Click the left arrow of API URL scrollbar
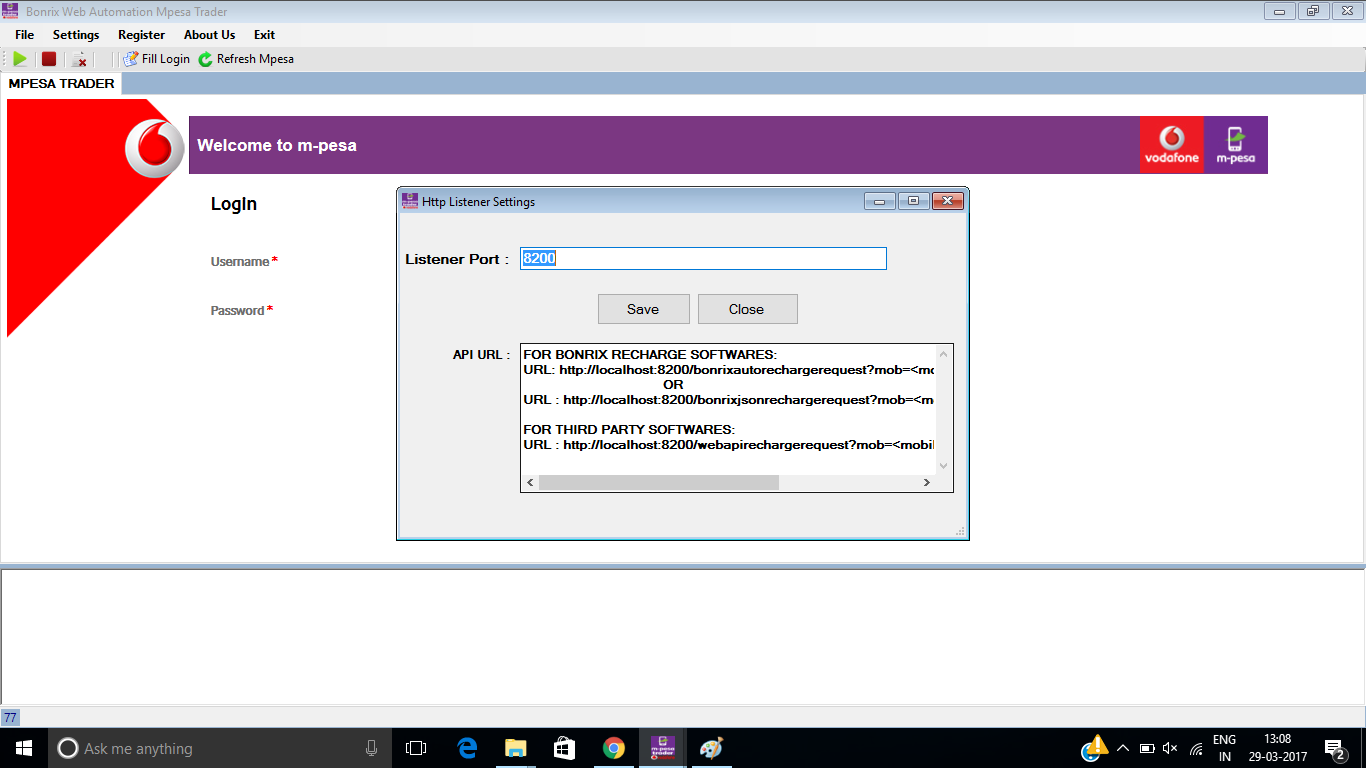This screenshot has height=768, width=1366. click(x=530, y=482)
